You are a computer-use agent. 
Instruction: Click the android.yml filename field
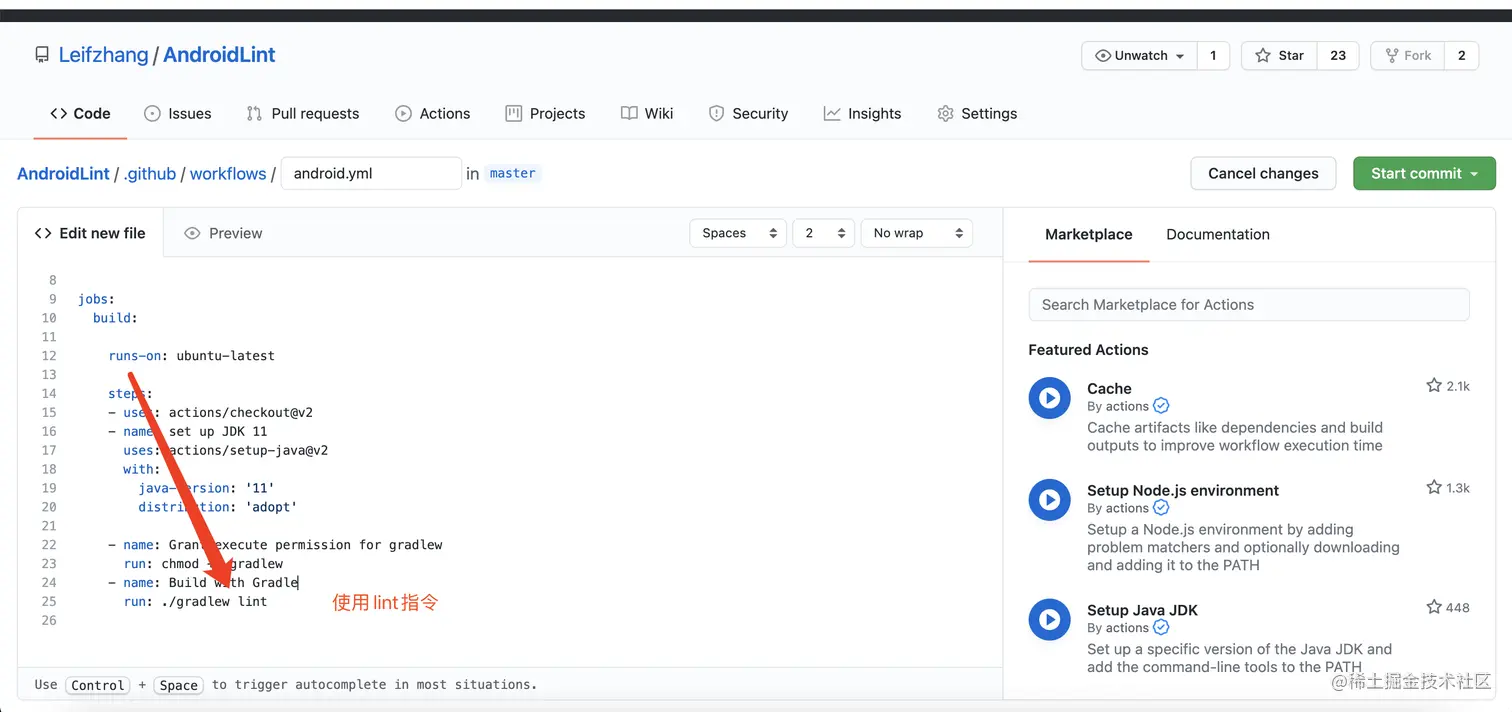[x=371, y=173]
